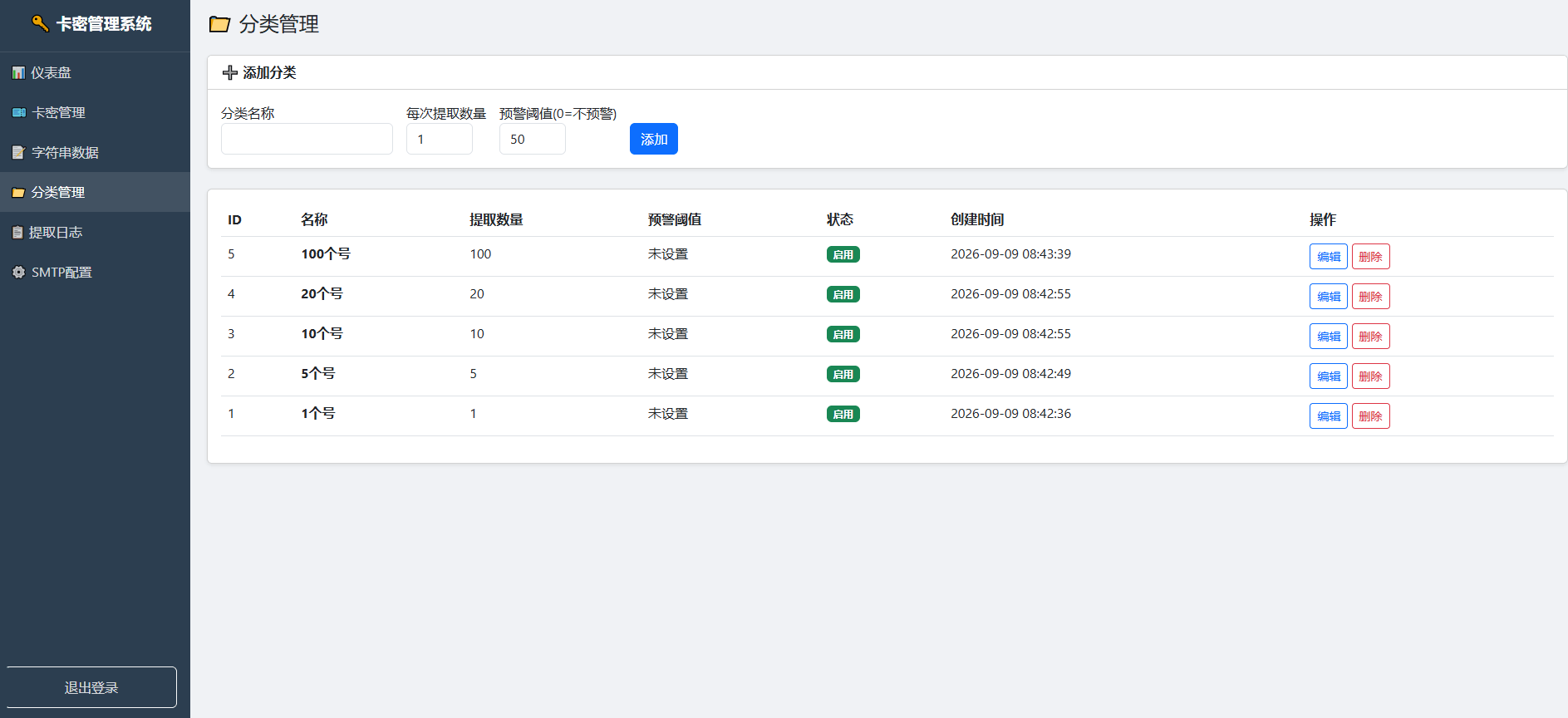This screenshot has height=718, width=1568.
Task: Click 未设置 in the 100个号 row
Action: (x=668, y=254)
